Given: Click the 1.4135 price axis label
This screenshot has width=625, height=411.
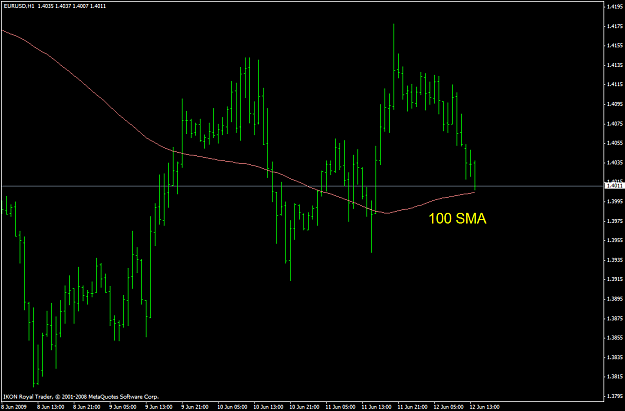Looking at the screenshot, I should tap(614, 65).
